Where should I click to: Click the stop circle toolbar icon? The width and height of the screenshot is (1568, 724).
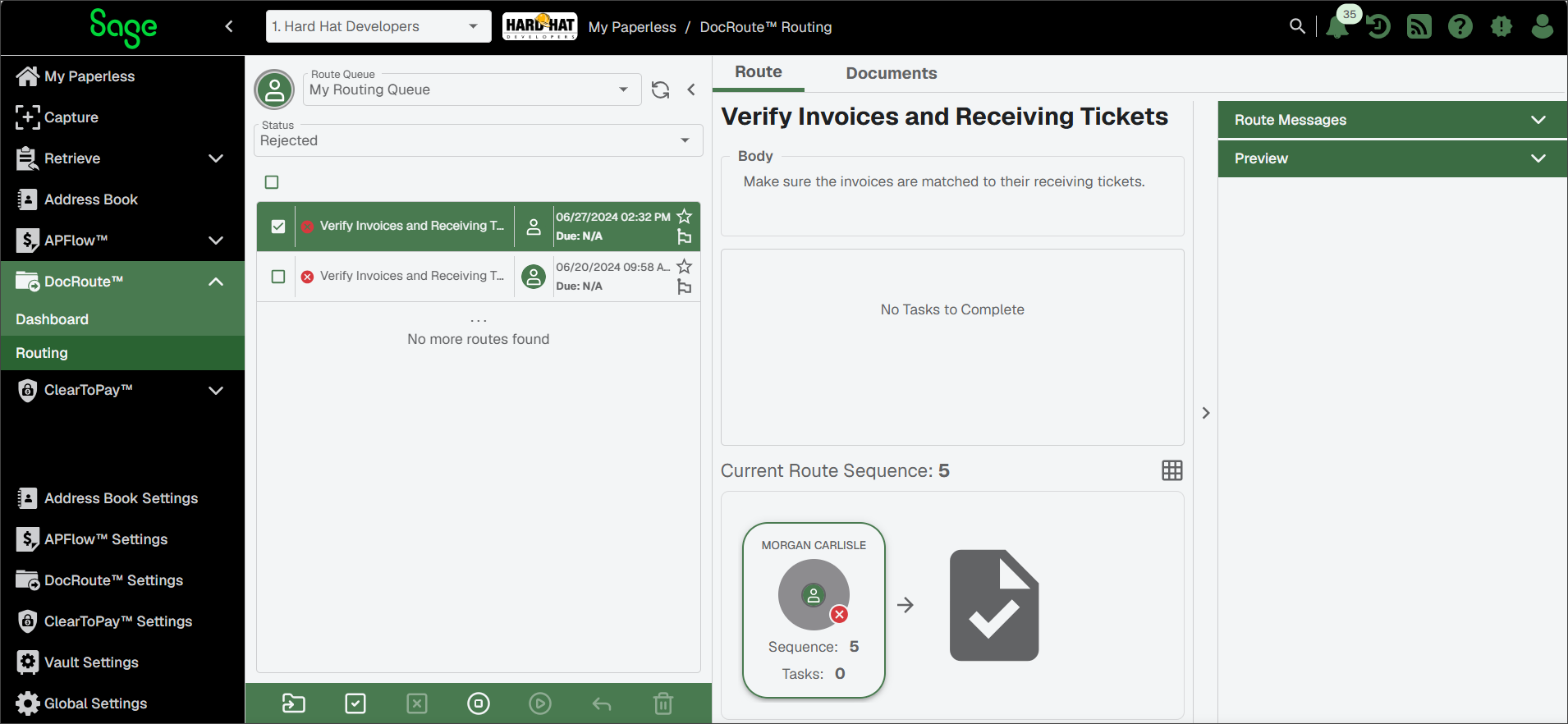[479, 703]
